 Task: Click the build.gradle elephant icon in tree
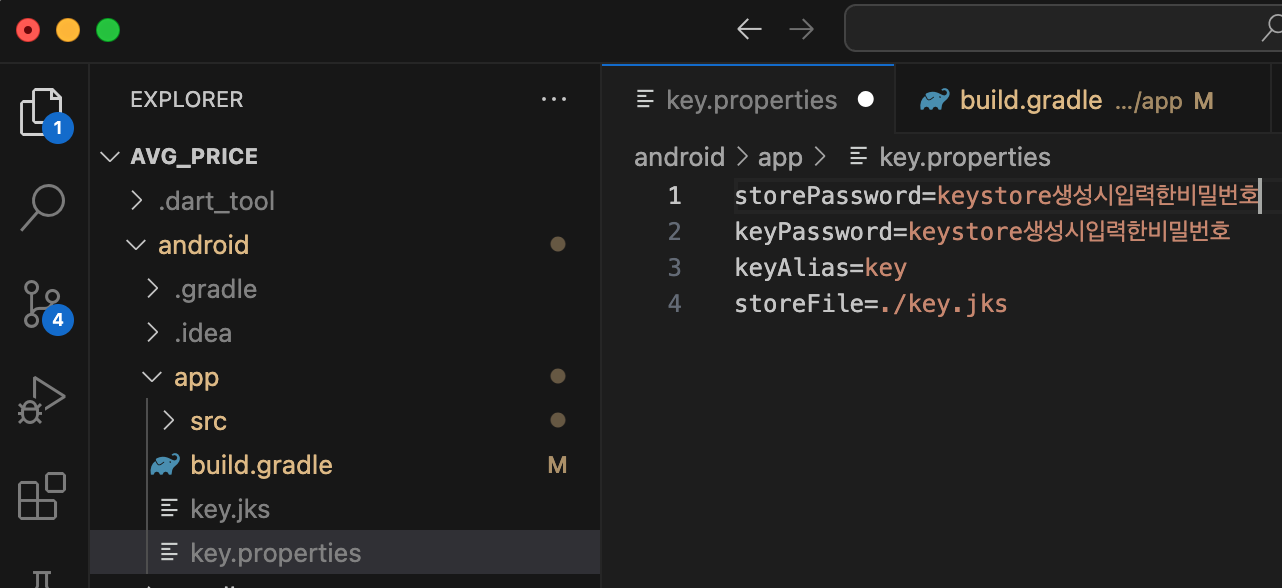coord(165,465)
